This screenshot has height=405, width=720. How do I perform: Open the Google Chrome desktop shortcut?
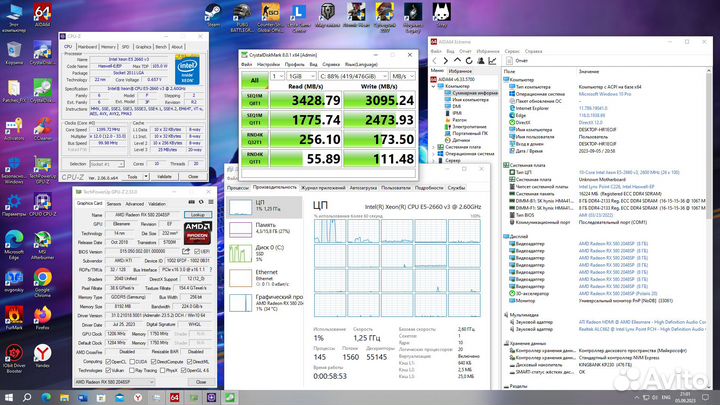tap(42, 283)
